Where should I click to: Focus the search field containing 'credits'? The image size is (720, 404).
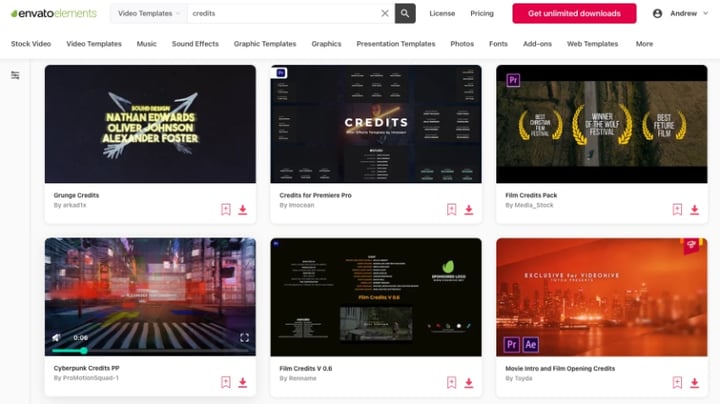point(284,13)
